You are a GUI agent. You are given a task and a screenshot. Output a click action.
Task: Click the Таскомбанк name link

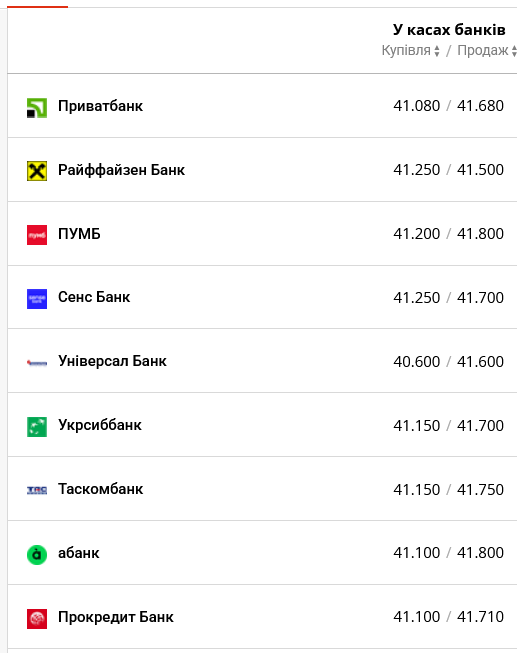pos(100,489)
